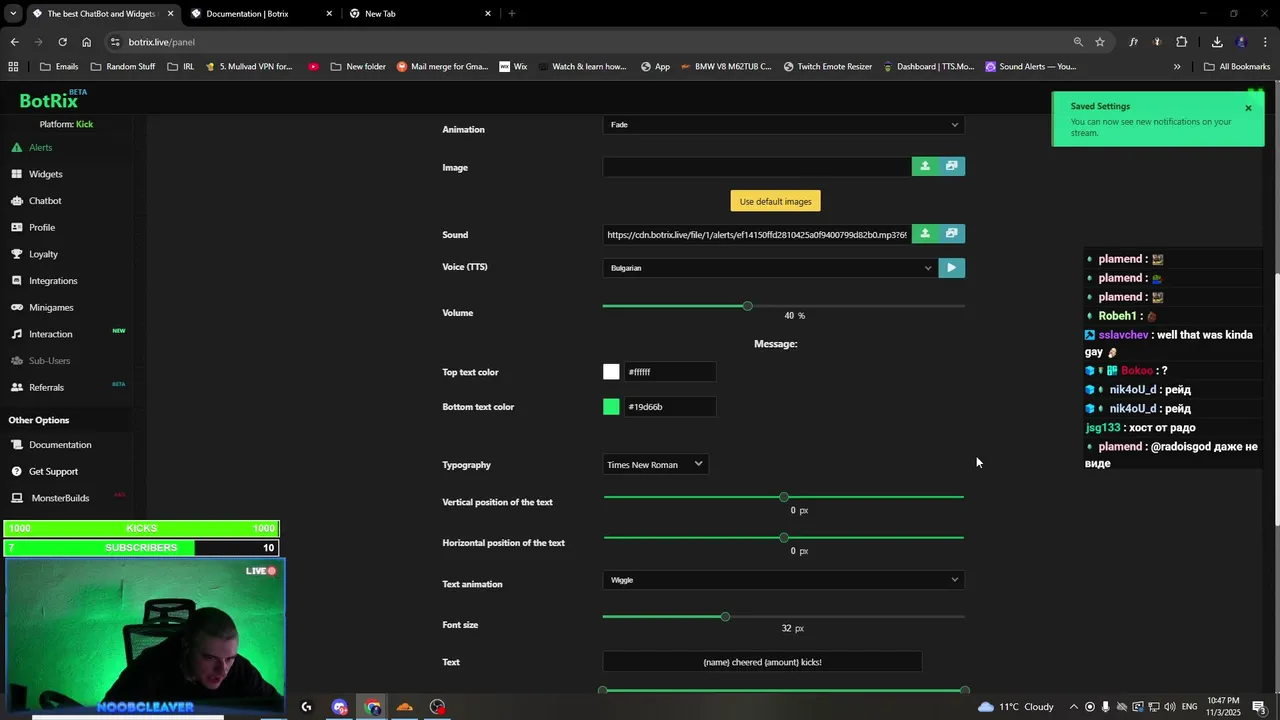Click the Font size slider handle
The height and width of the screenshot is (720, 1280).
click(x=725, y=616)
